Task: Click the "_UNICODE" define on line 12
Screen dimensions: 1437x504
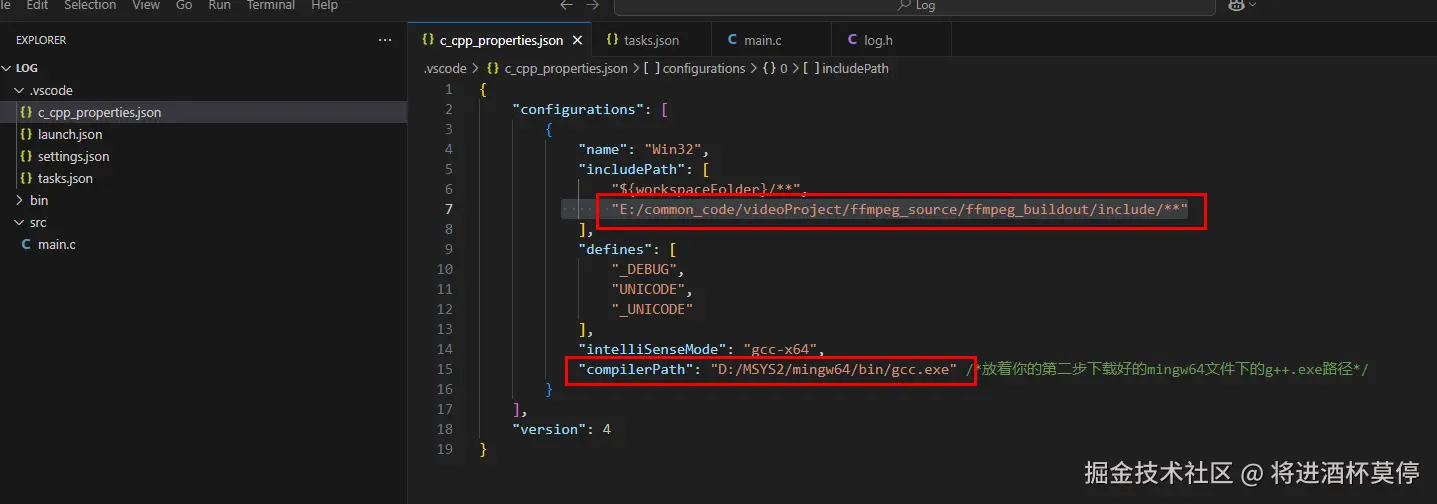Action: tap(652, 309)
